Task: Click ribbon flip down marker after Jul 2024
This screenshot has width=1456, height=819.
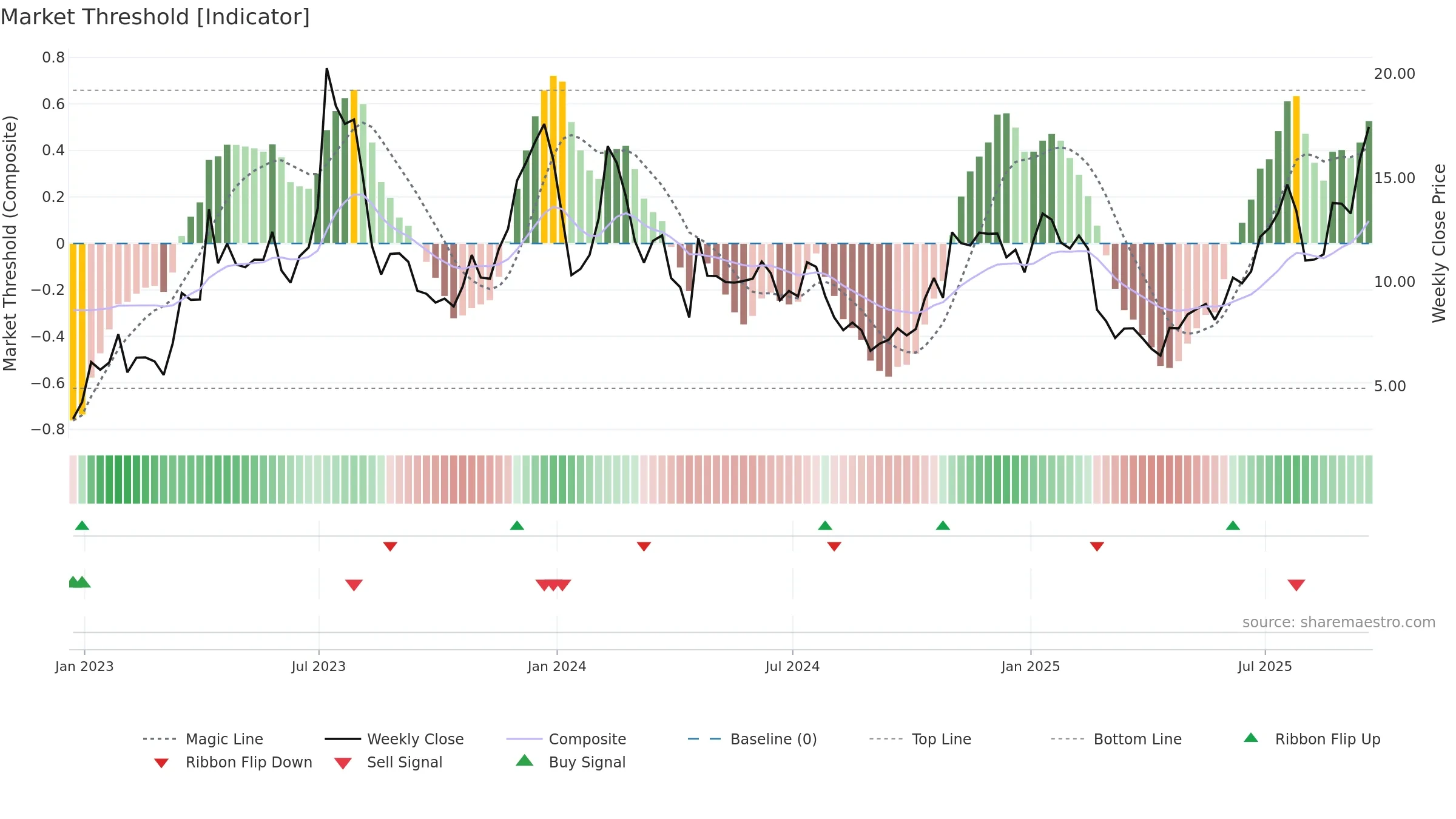Action: point(834,547)
